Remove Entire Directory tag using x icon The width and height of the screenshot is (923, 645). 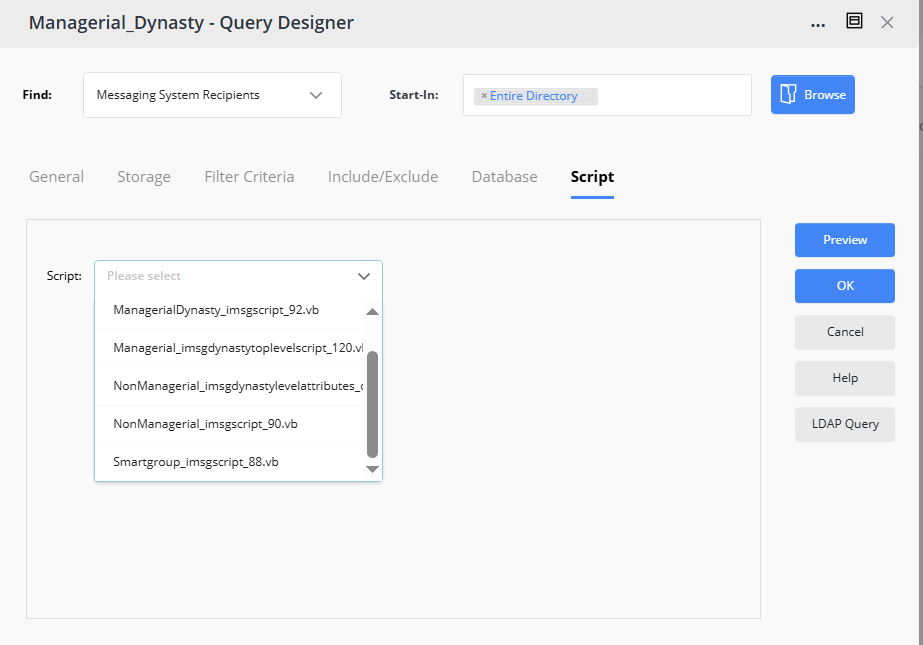tap(484, 96)
